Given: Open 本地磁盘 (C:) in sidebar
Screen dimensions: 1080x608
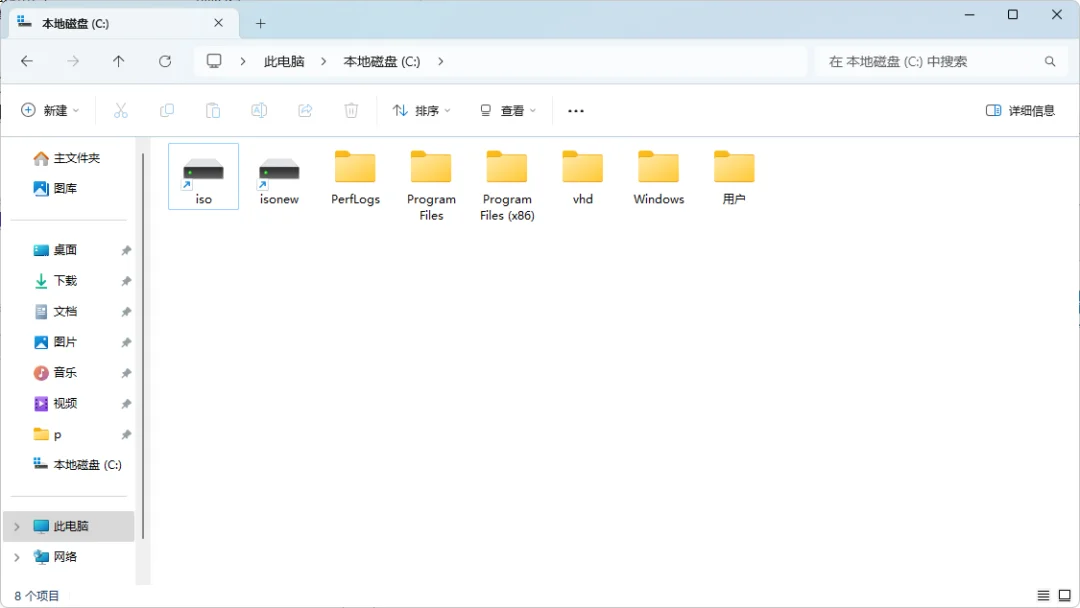Looking at the screenshot, I should [78, 465].
